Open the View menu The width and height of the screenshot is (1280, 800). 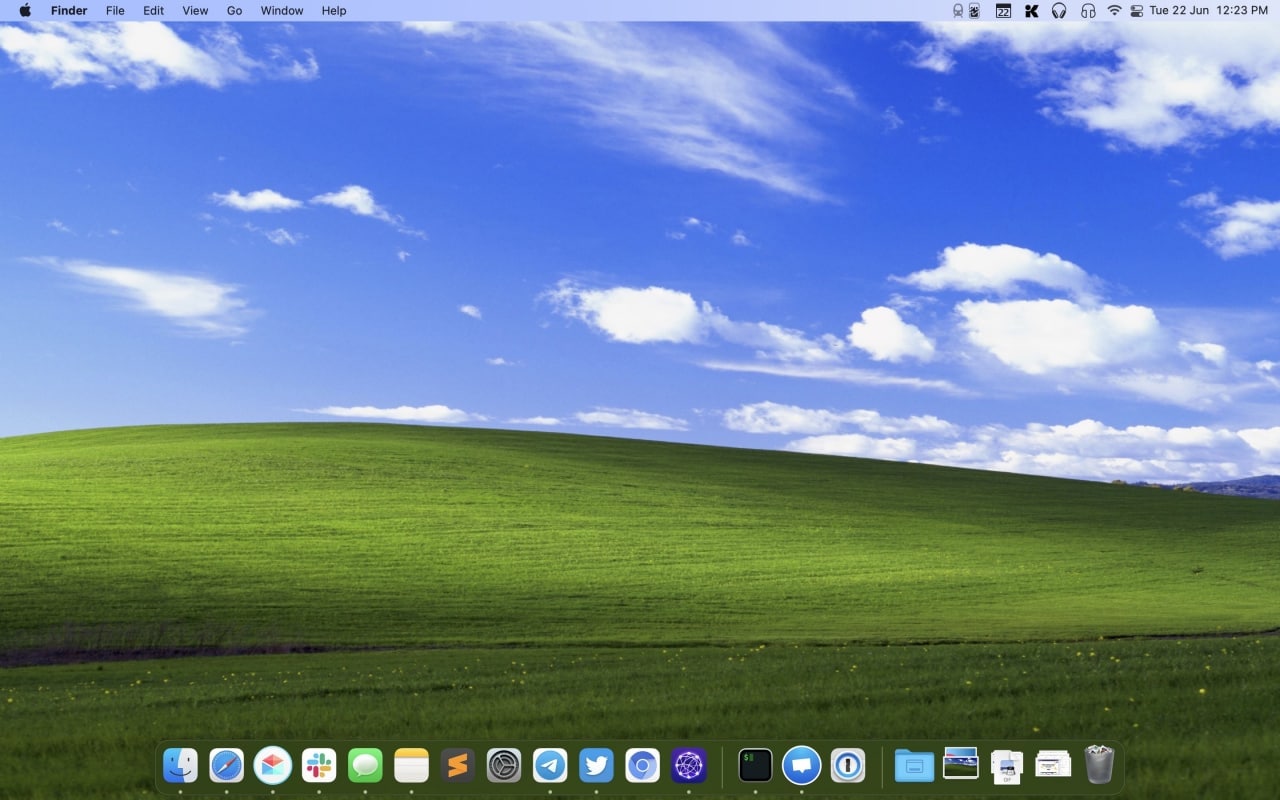tap(195, 11)
